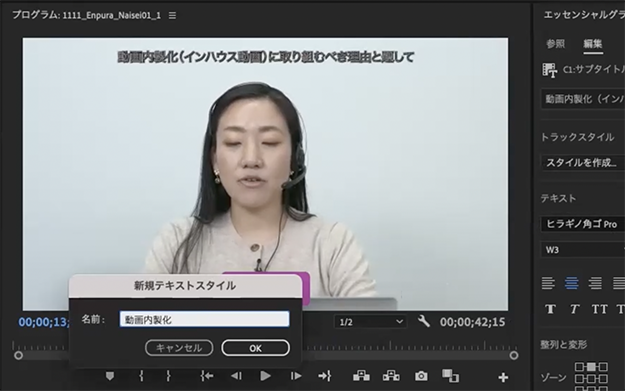Confirm new text style with OK
The height and width of the screenshot is (391, 625).
(x=256, y=348)
